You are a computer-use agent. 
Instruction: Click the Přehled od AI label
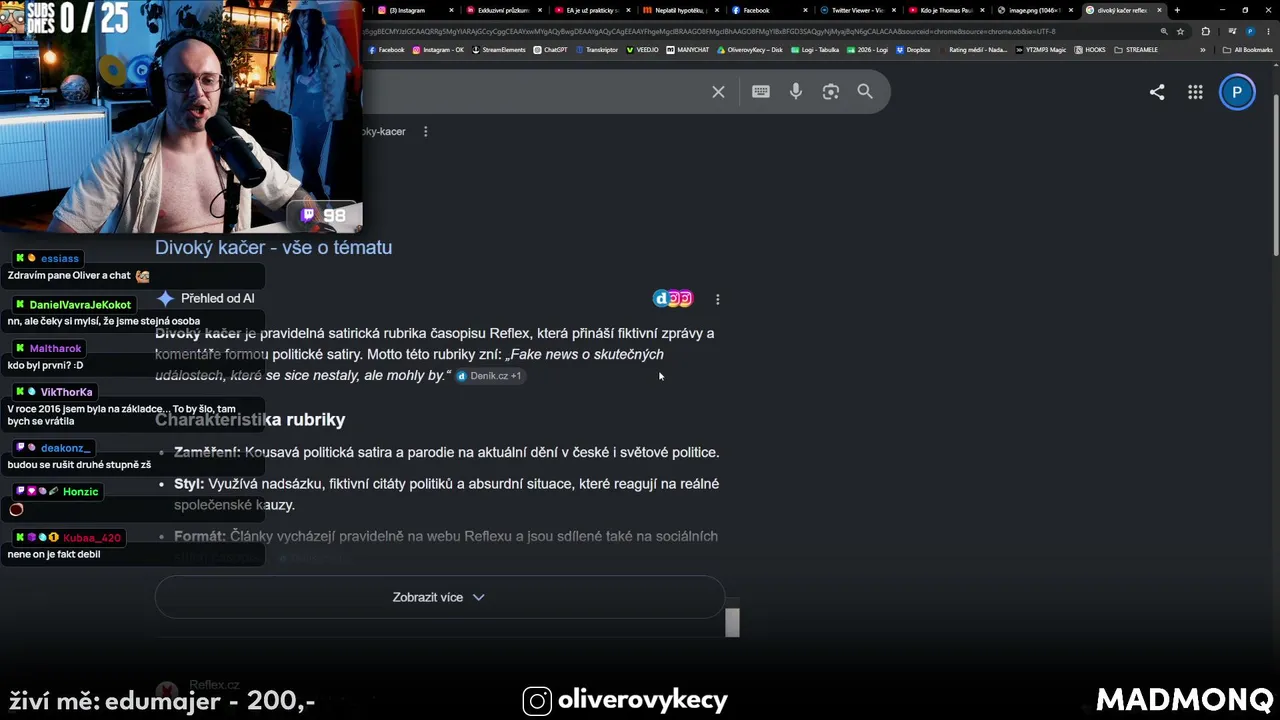[217, 298]
